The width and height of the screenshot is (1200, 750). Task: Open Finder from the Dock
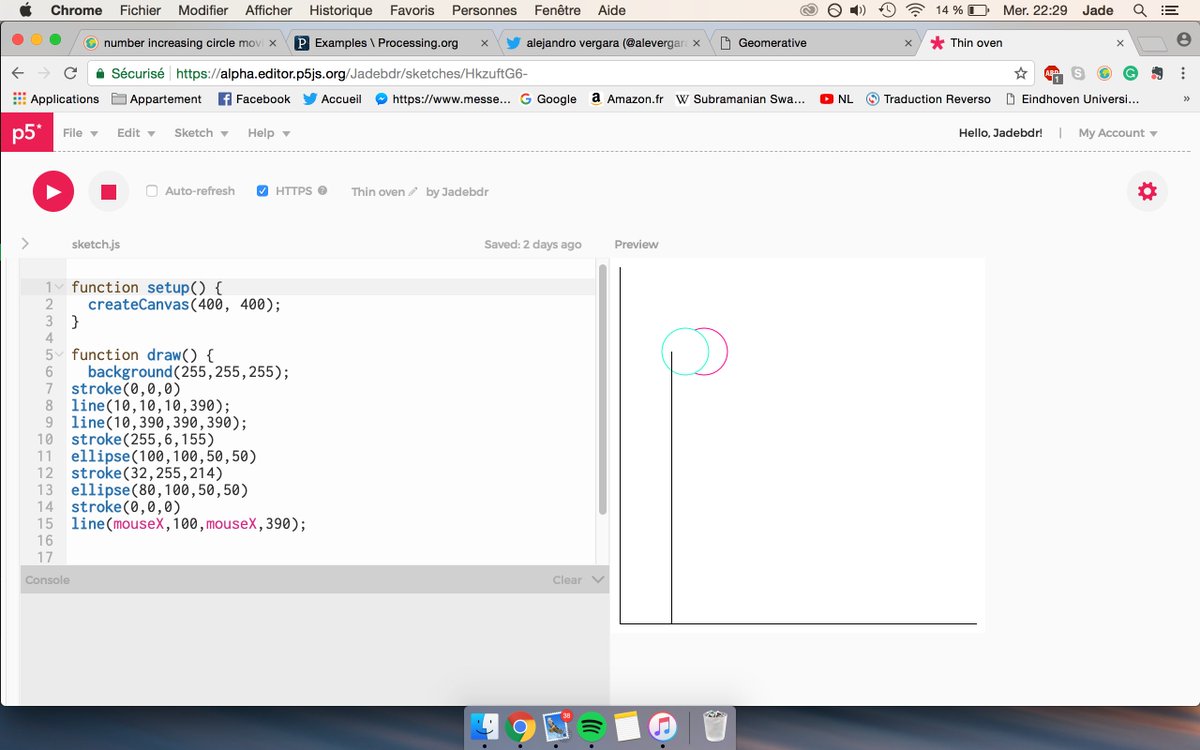coord(485,726)
